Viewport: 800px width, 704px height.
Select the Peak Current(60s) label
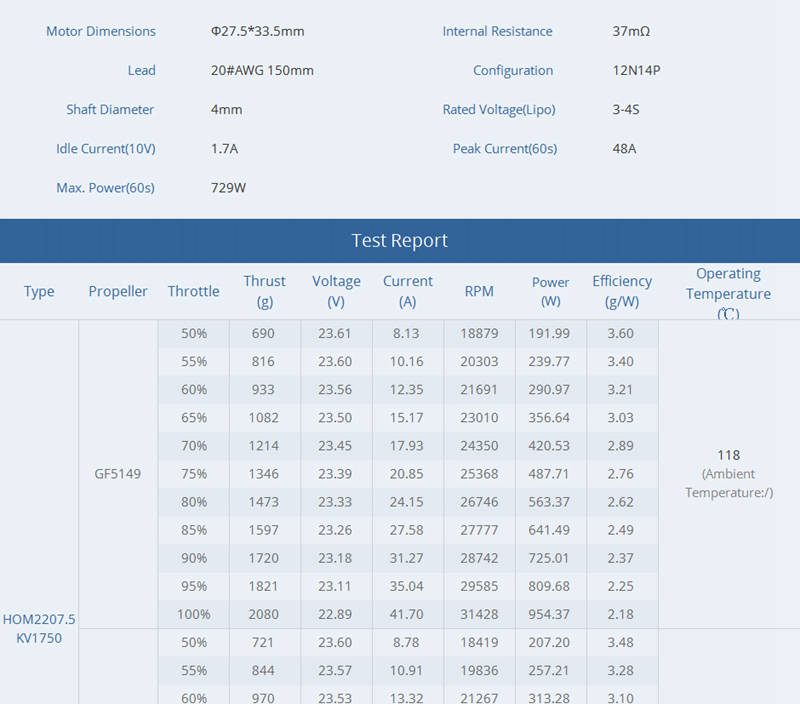pyautogui.click(x=504, y=149)
